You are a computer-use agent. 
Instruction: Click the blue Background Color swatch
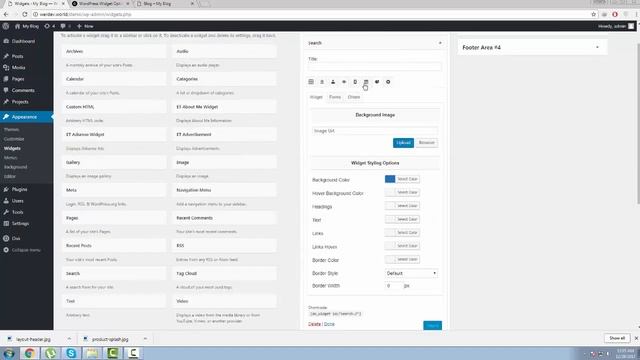tap(390, 179)
